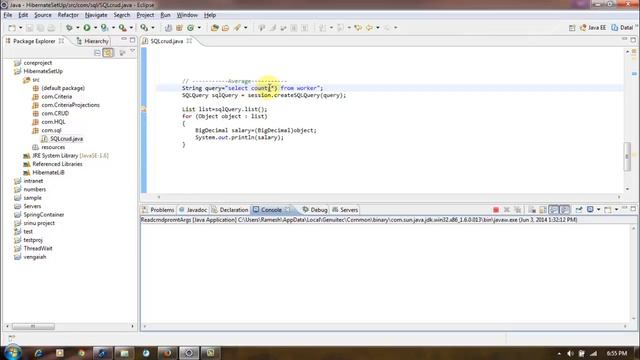Click Remove All Terminated Launches icon
The width and height of the screenshot is (640, 360).
click(518, 210)
